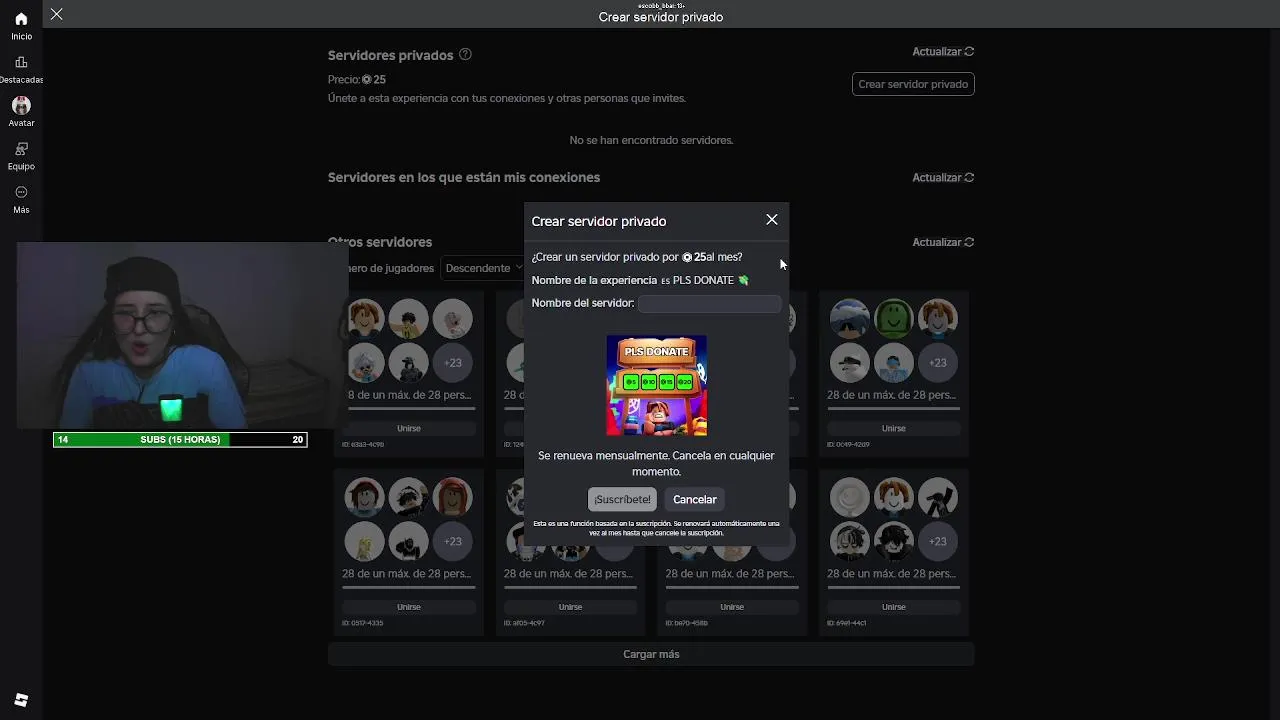This screenshot has height=720, width=1280.
Task: Open +23 players badge in server 69e1-44c1
Action: pyautogui.click(x=938, y=541)
